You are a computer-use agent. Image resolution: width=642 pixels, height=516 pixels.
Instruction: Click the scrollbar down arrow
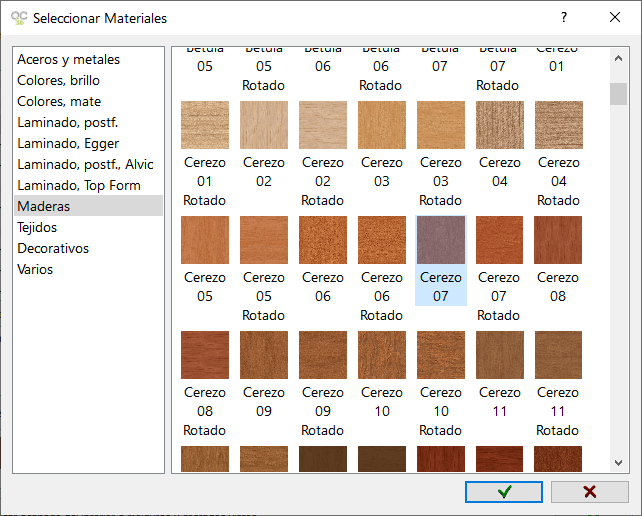(618, 463)
